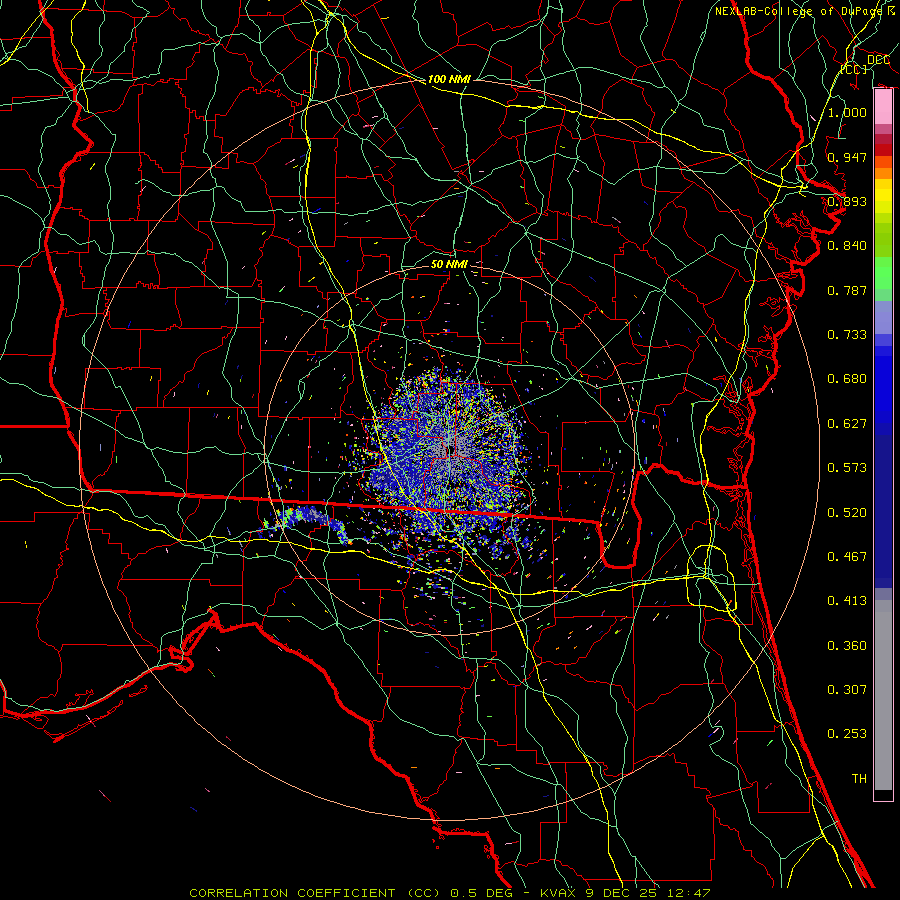The width and height of the screenshot is (900, 900).
Task: Click the 0.680 color scale label
Action: [847, 379]
